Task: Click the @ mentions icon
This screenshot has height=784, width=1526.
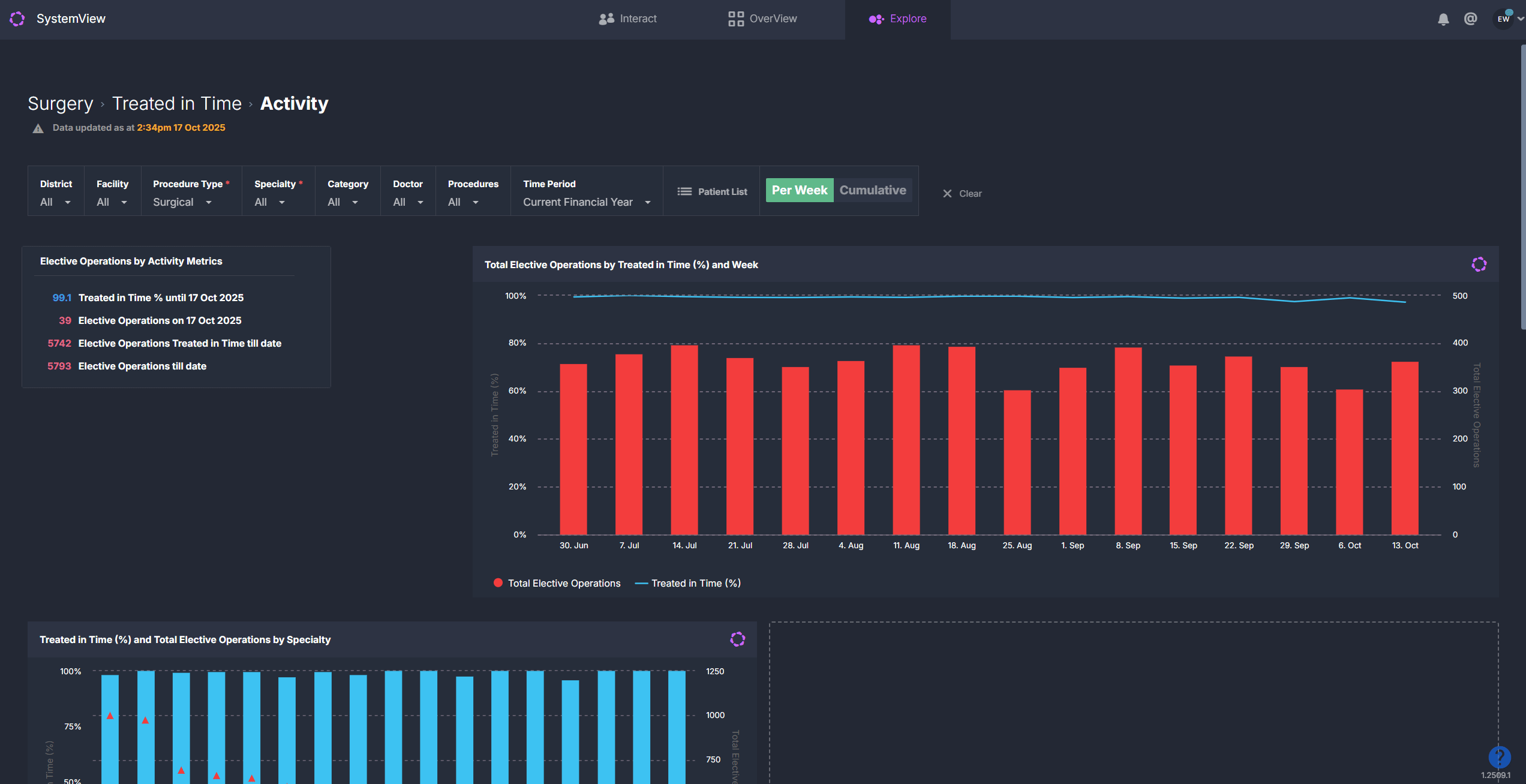Action: click(1470, 19)
